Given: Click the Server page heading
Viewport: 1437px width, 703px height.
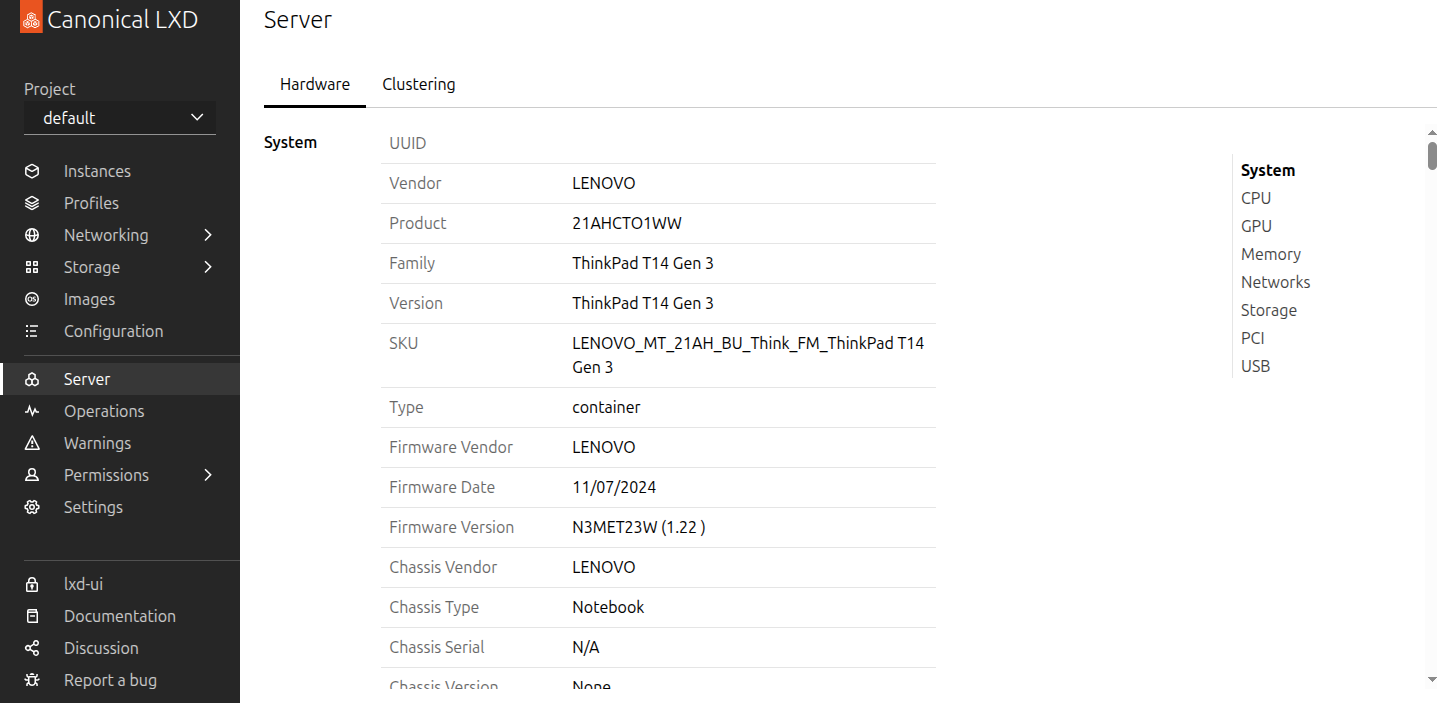Looking at the screenshot, I should 298,19.
